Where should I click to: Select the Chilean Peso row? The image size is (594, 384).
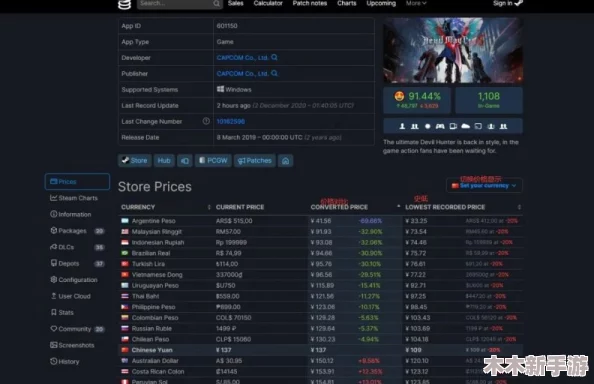click(320, 339)
